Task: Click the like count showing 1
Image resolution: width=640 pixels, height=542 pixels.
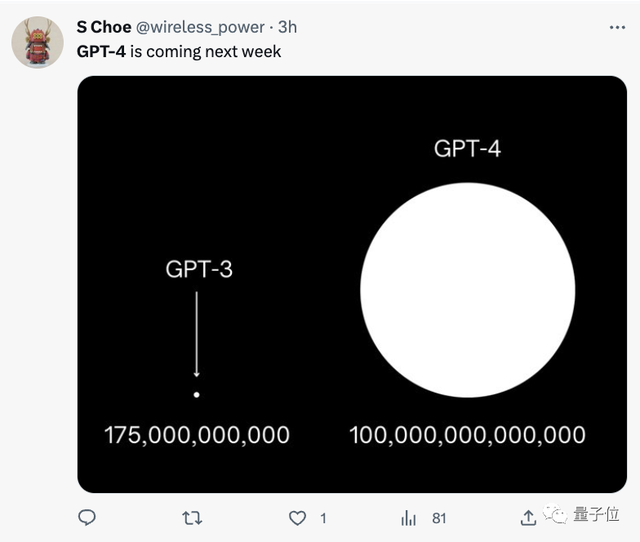Action: pyautogui.click(x=323, y=518)
